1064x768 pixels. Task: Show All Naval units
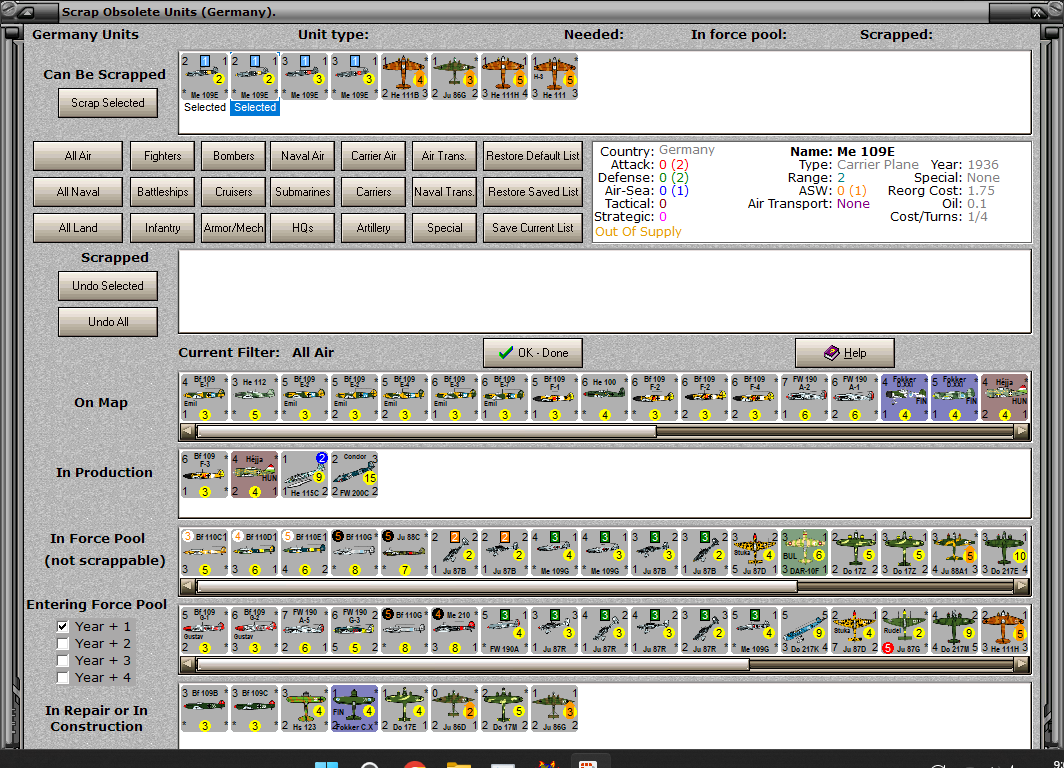click(x=78, y=192)
